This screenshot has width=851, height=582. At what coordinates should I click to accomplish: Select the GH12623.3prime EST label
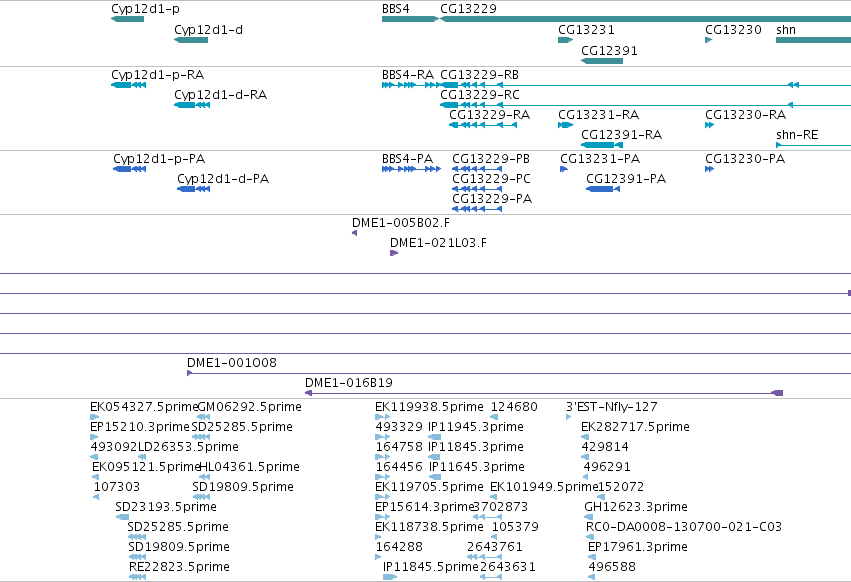click(x=636, y=507)
